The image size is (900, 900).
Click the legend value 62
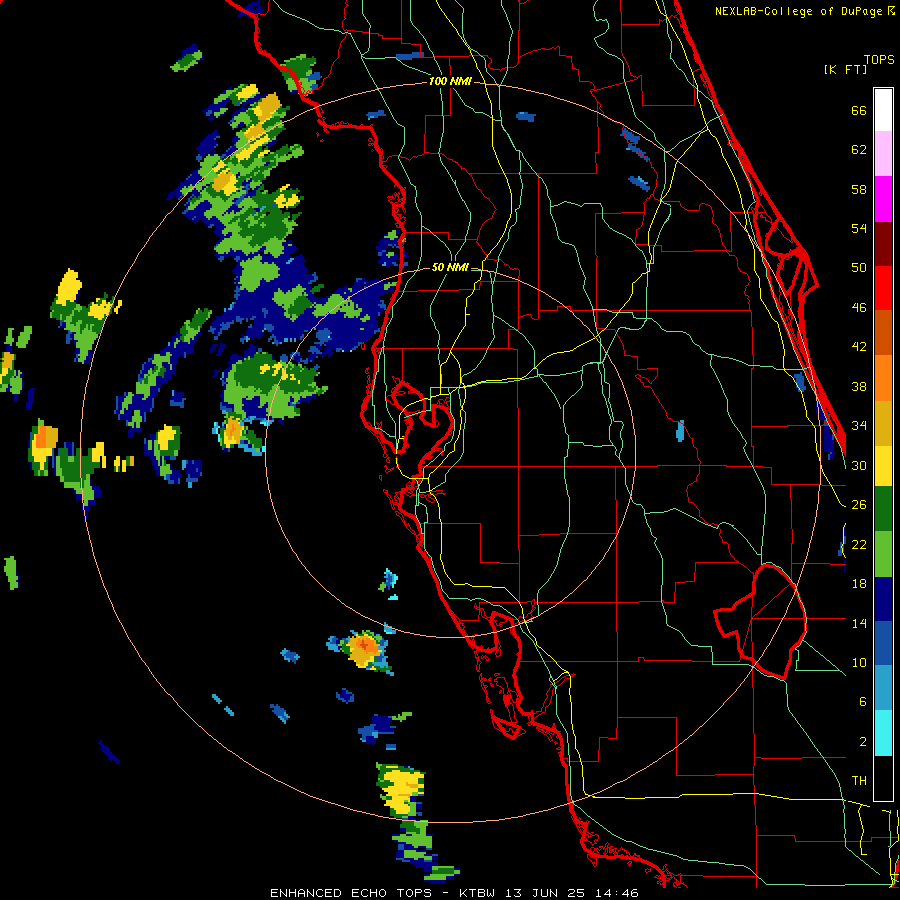pyautogui.click(x=859, y=150)
